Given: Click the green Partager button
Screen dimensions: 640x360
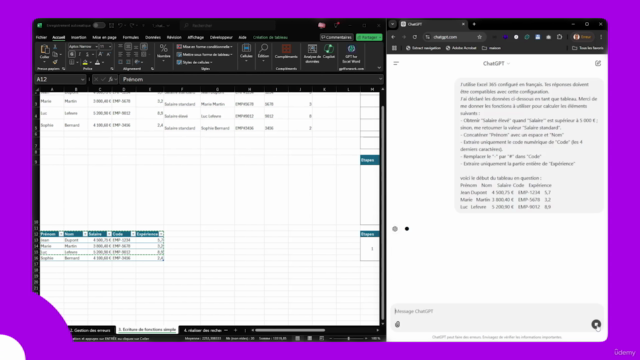Looking at the screenshot, I should (369, 37).
